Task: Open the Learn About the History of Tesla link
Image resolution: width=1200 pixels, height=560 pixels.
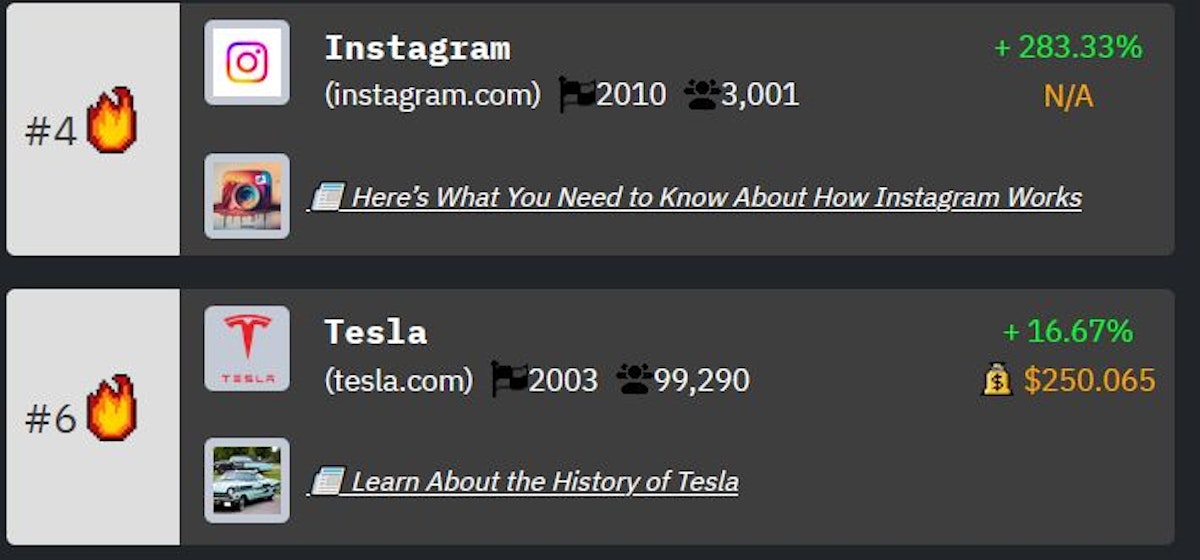Action: pos(545,481)
